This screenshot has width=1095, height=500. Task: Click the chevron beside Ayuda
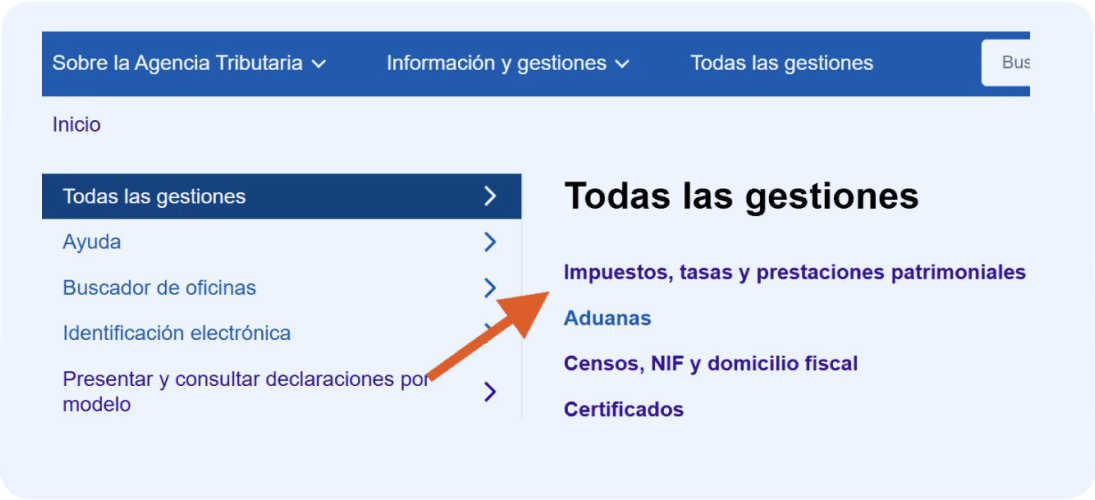(490, 242)
